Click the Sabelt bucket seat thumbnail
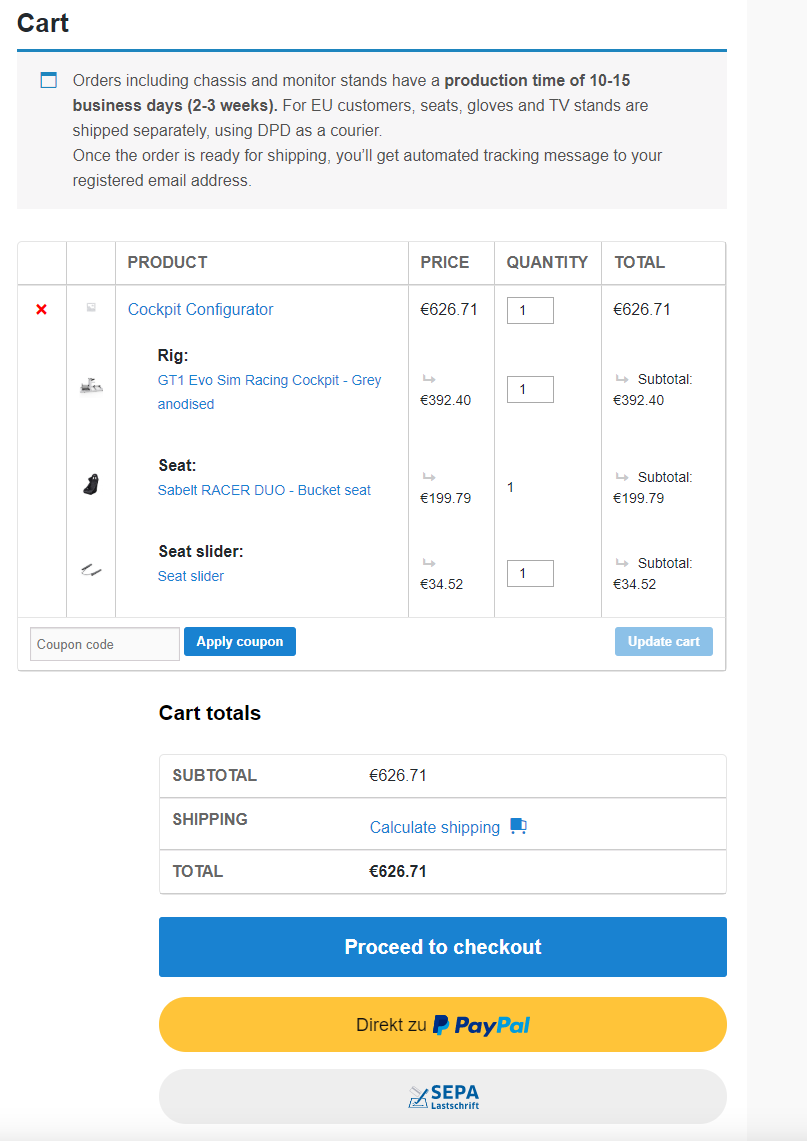 (x=91, y=485)
